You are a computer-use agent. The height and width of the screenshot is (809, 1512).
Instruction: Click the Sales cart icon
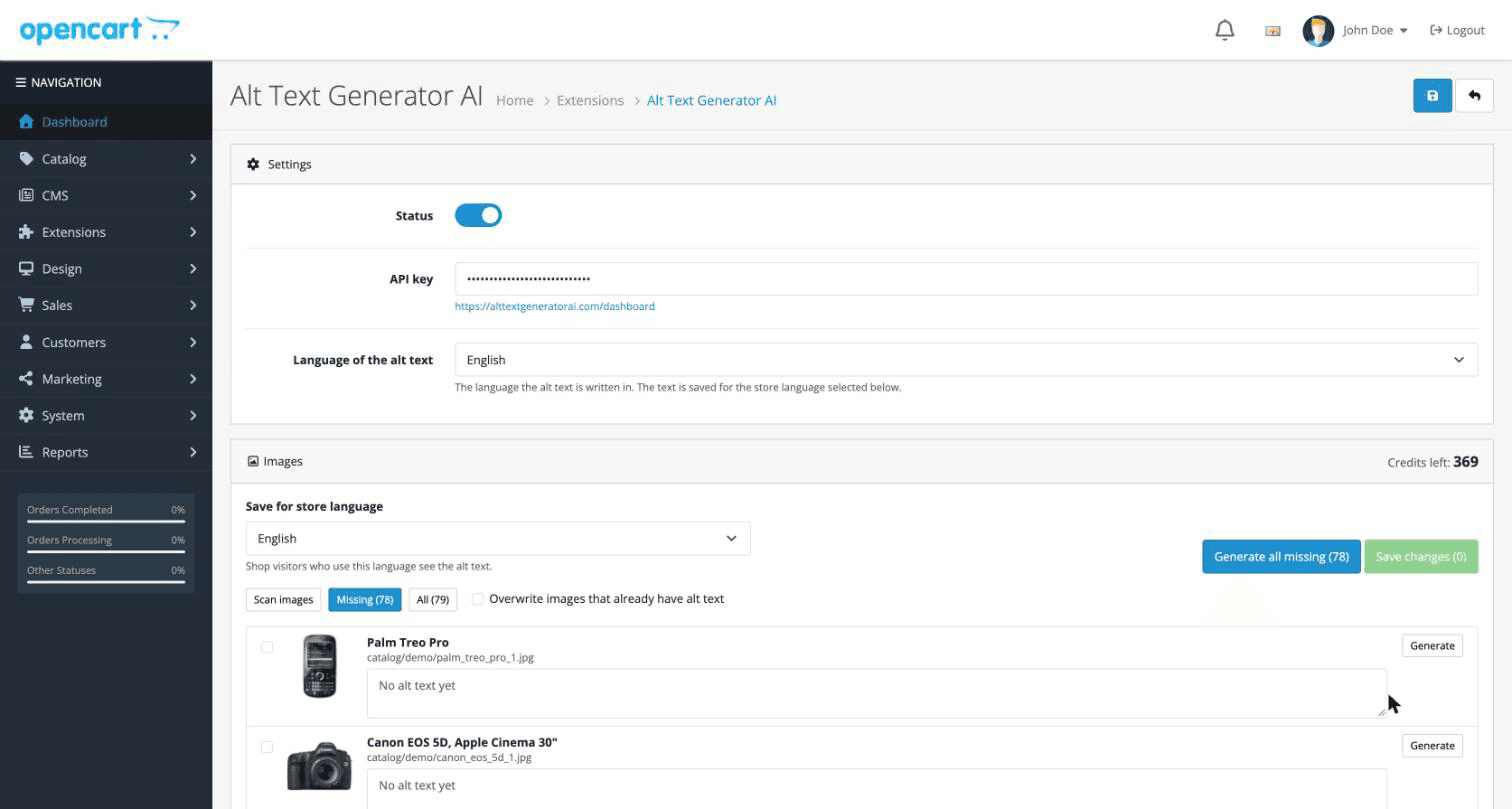pyautogui.click(x=26, y=305)
